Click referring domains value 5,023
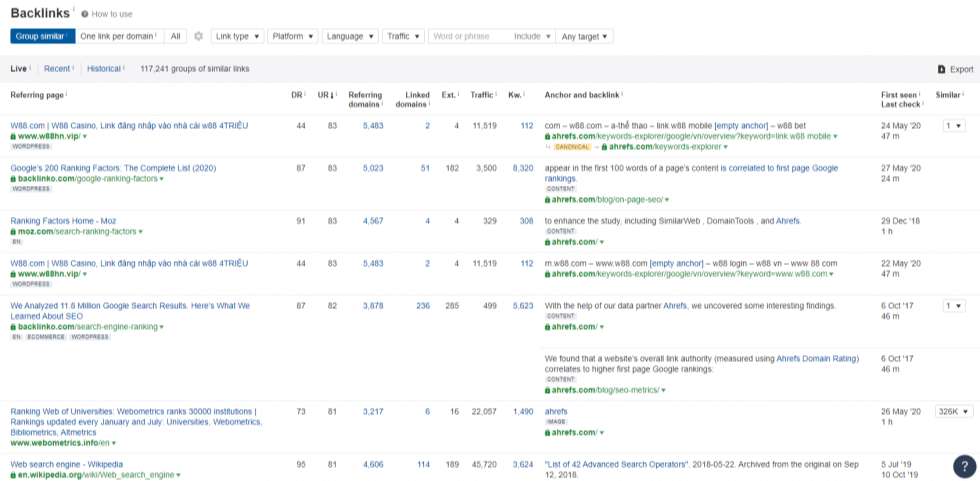This screenshot has height=481, width=980. tap(373, 168)
